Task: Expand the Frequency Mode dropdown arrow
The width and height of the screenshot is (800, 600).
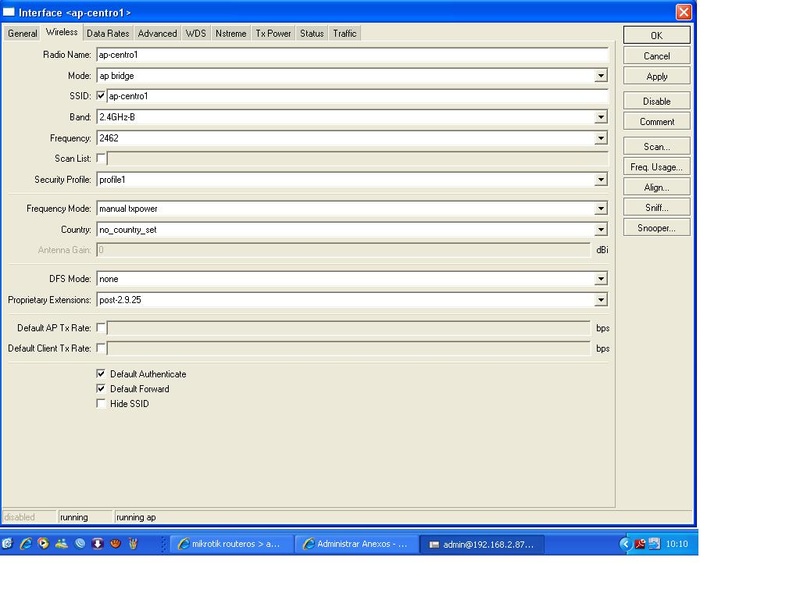Action: [601, 208]
